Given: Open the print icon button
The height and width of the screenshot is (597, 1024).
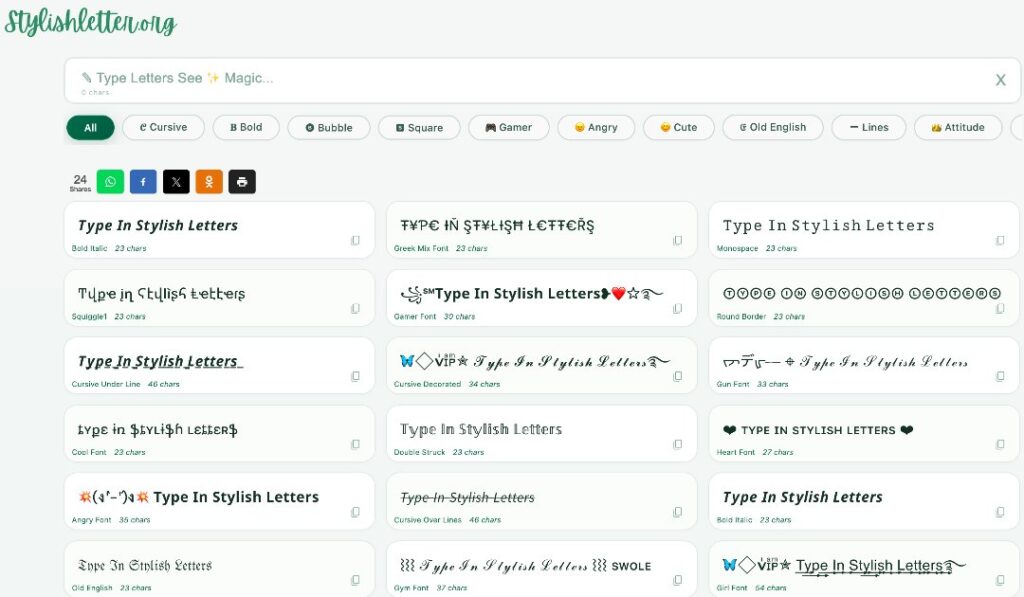Looking at the screenshot, I should [242, 182].
